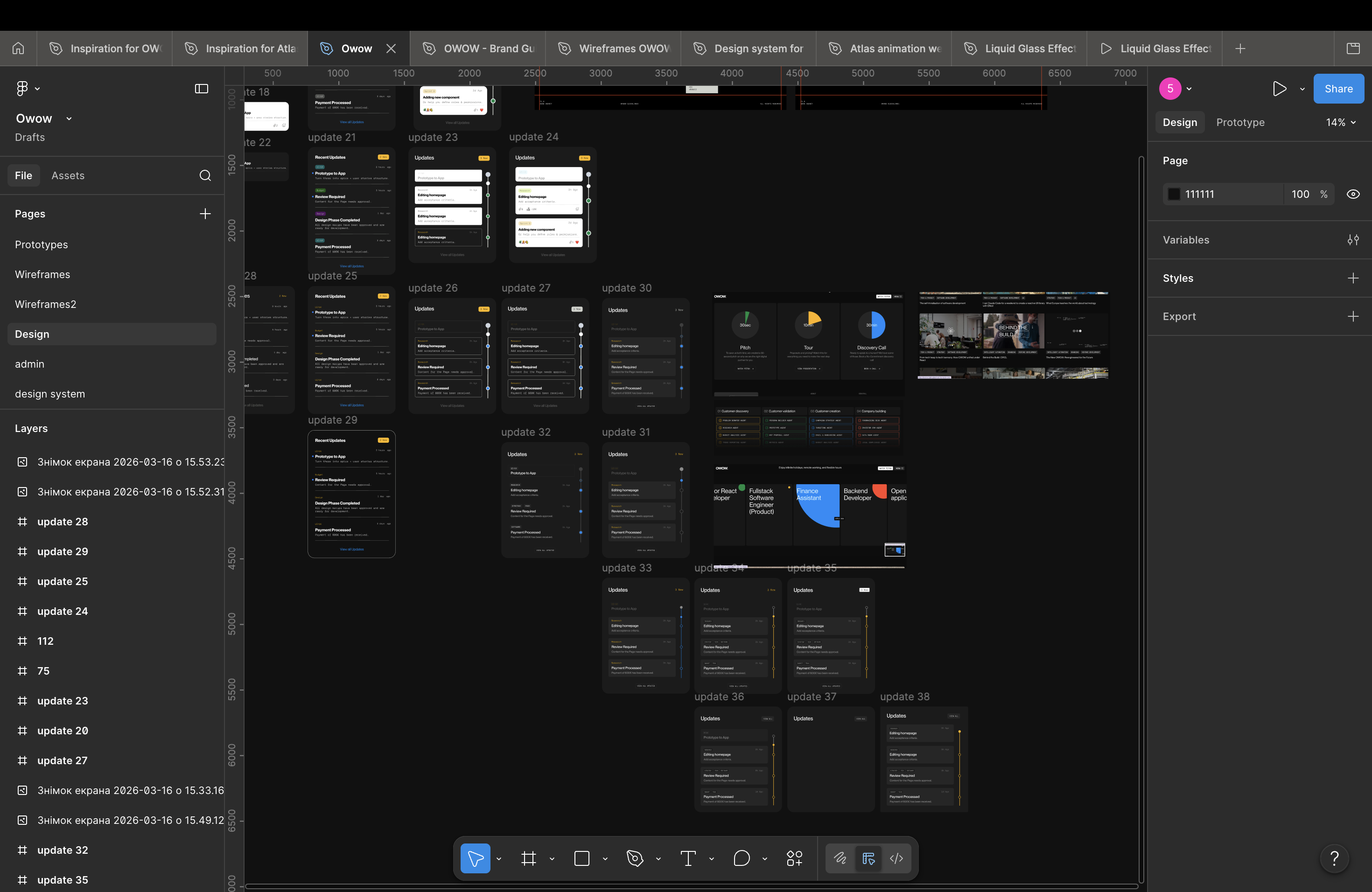Open the Figma home tab icon
Screen dimensions: 1372x892
point(19,49)
